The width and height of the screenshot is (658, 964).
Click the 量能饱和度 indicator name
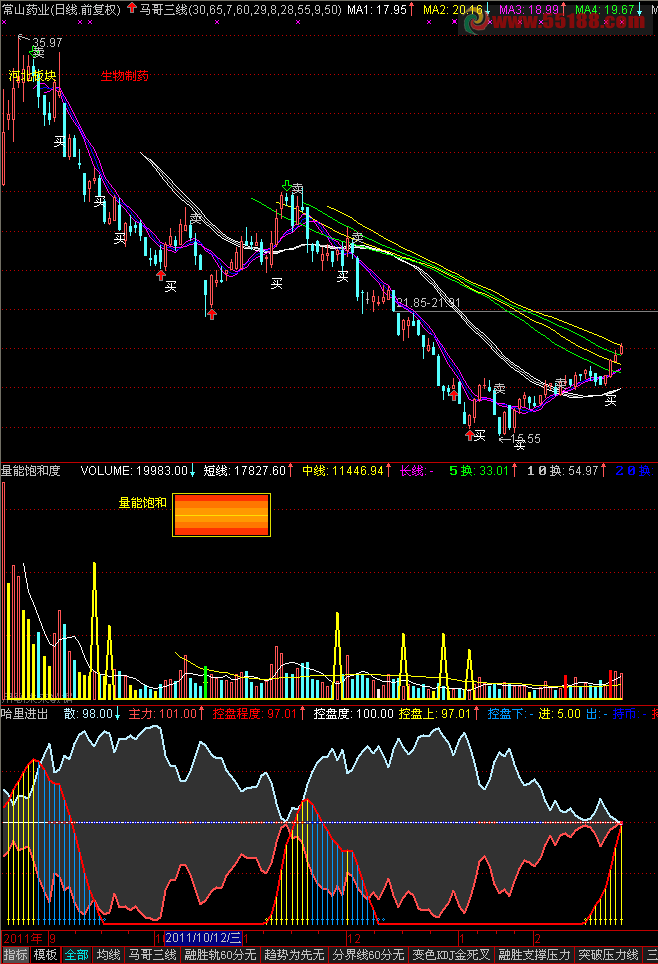click(31, 470)
